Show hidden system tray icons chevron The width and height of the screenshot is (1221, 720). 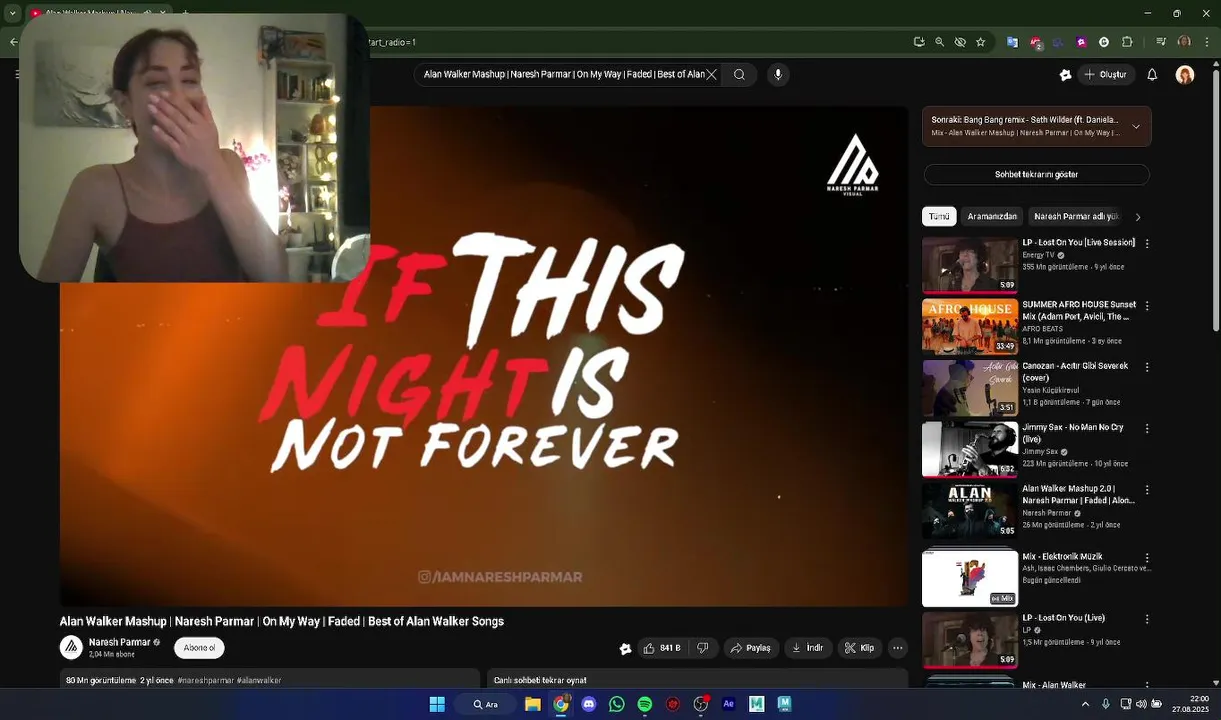[1087, 704]
